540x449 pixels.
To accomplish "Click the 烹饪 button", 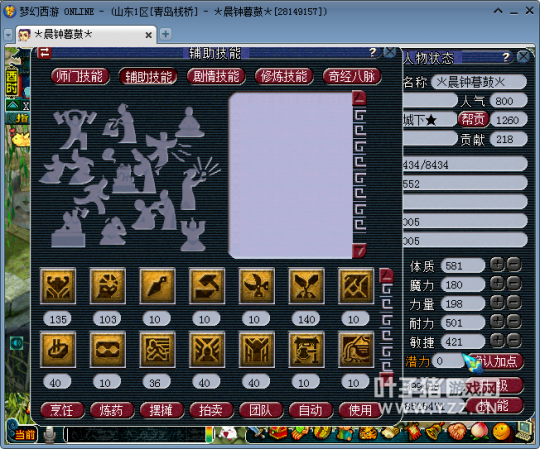I will pyautogui.click(x=62, y=410).
